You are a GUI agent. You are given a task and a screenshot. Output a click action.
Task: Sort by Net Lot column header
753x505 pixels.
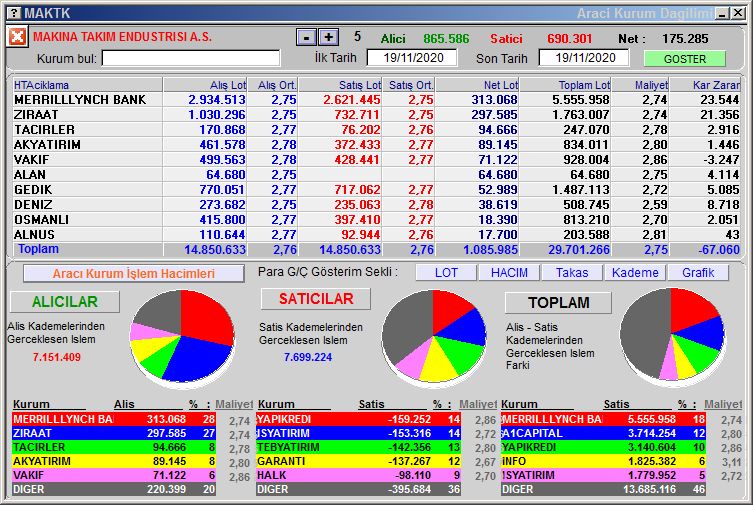coord(477,85)
